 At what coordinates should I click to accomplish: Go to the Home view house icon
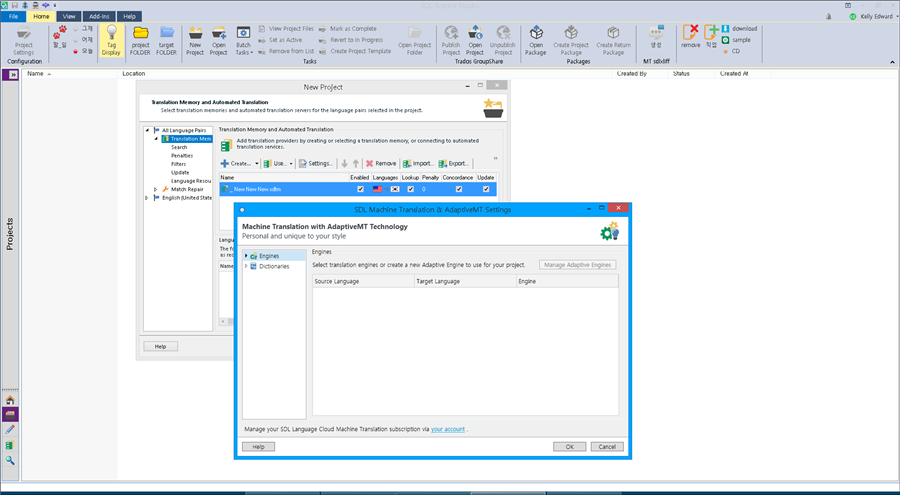coord(10,400)
